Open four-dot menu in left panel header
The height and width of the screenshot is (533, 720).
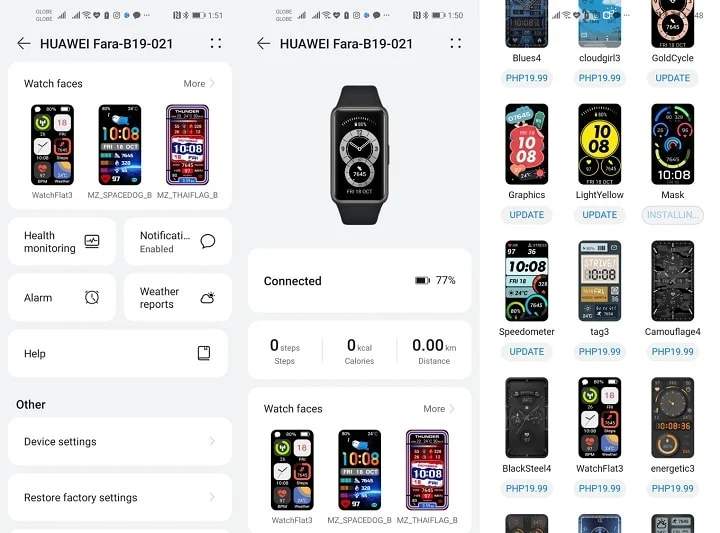pos(216,44)
